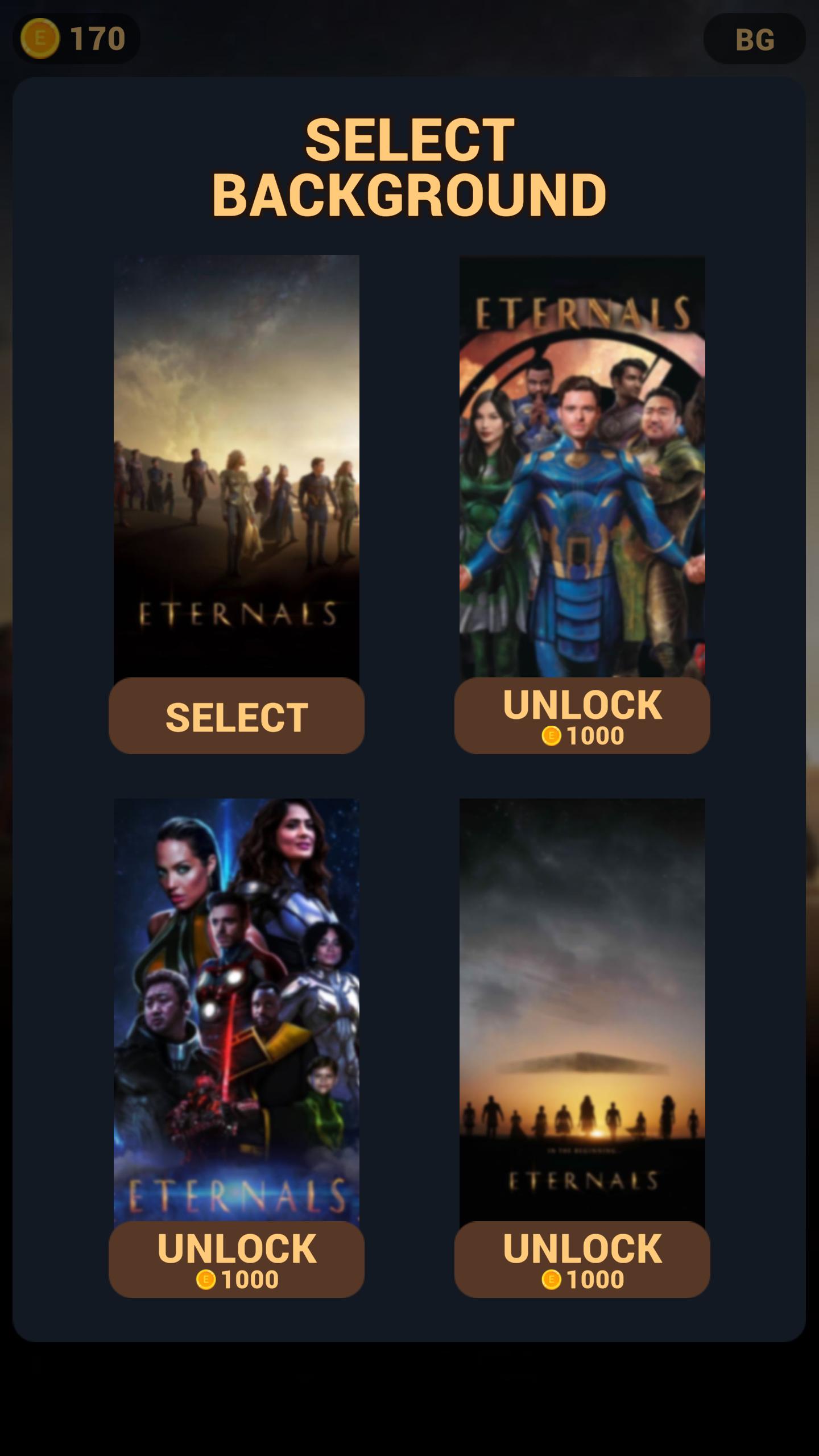Tap the gold coin icon beside 170
Image resolution: width=819 pixels, height=1456 pixels.
click(x=40, y=38)
